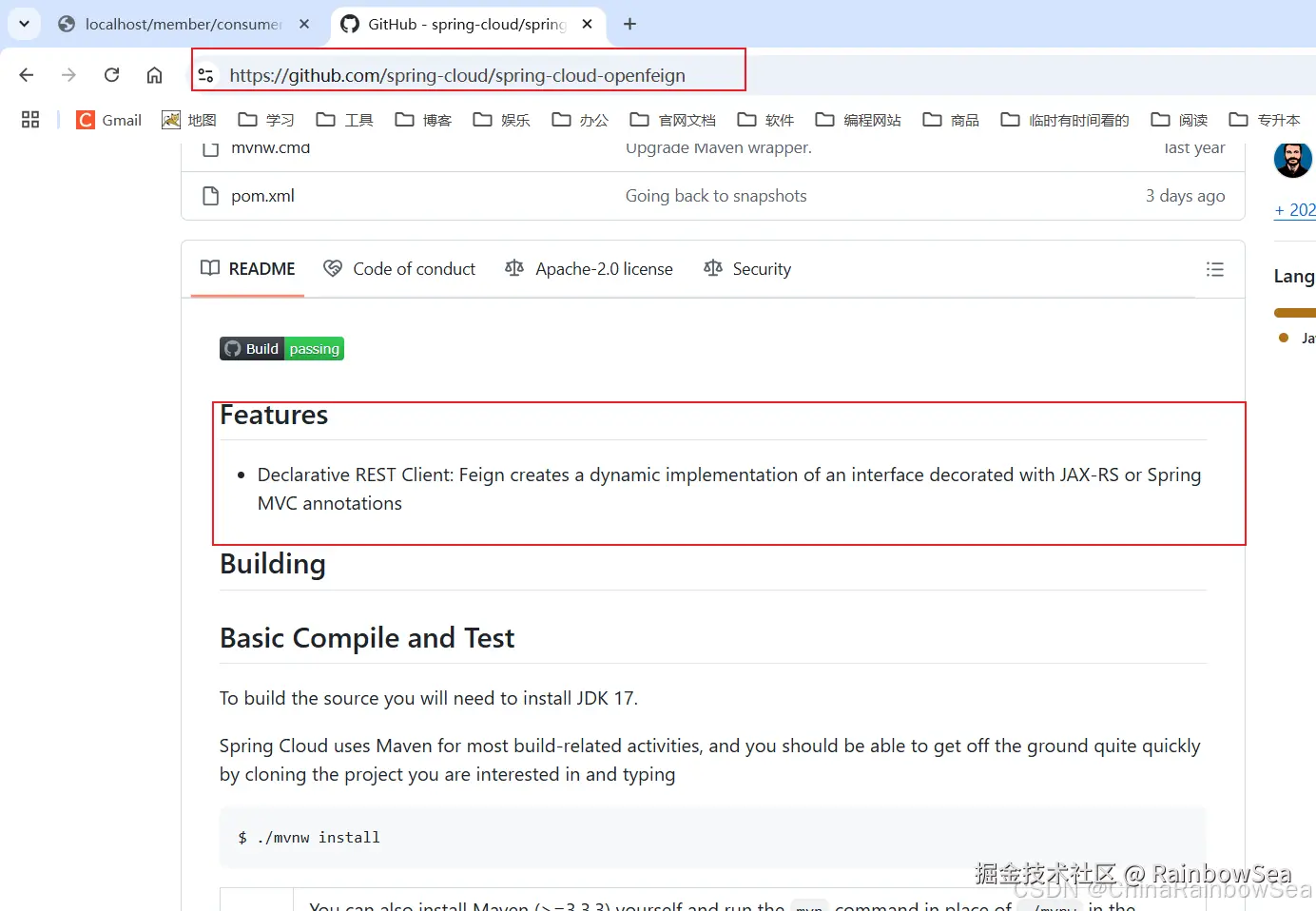Focus the github.com URL address field

pyautogui.click(x=457, y=75)
